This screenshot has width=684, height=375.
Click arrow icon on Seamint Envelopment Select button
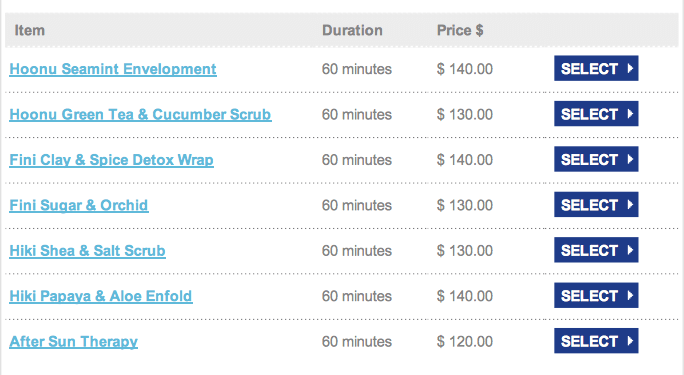630,68
